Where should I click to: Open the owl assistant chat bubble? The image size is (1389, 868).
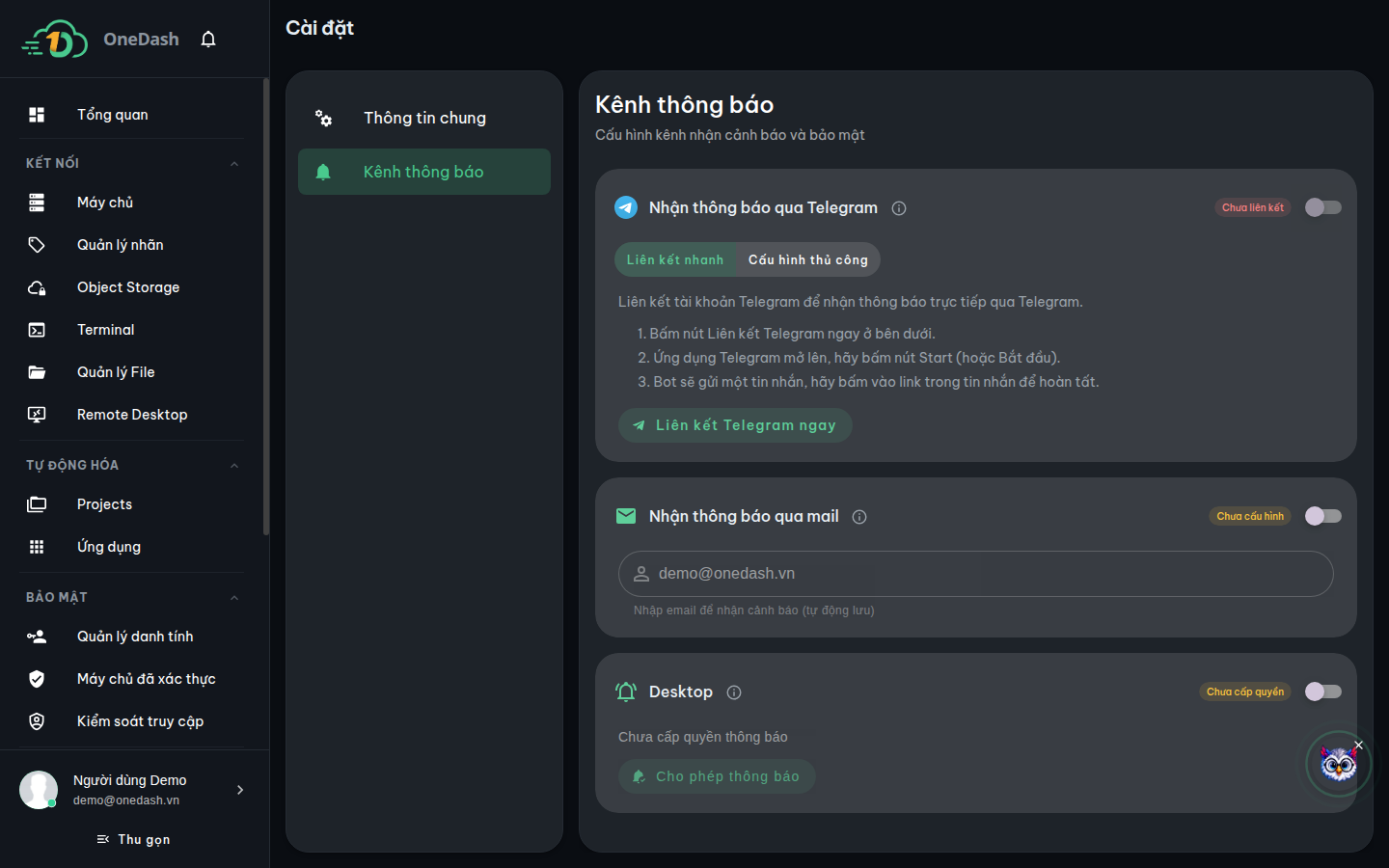[x=1338, y=765]
